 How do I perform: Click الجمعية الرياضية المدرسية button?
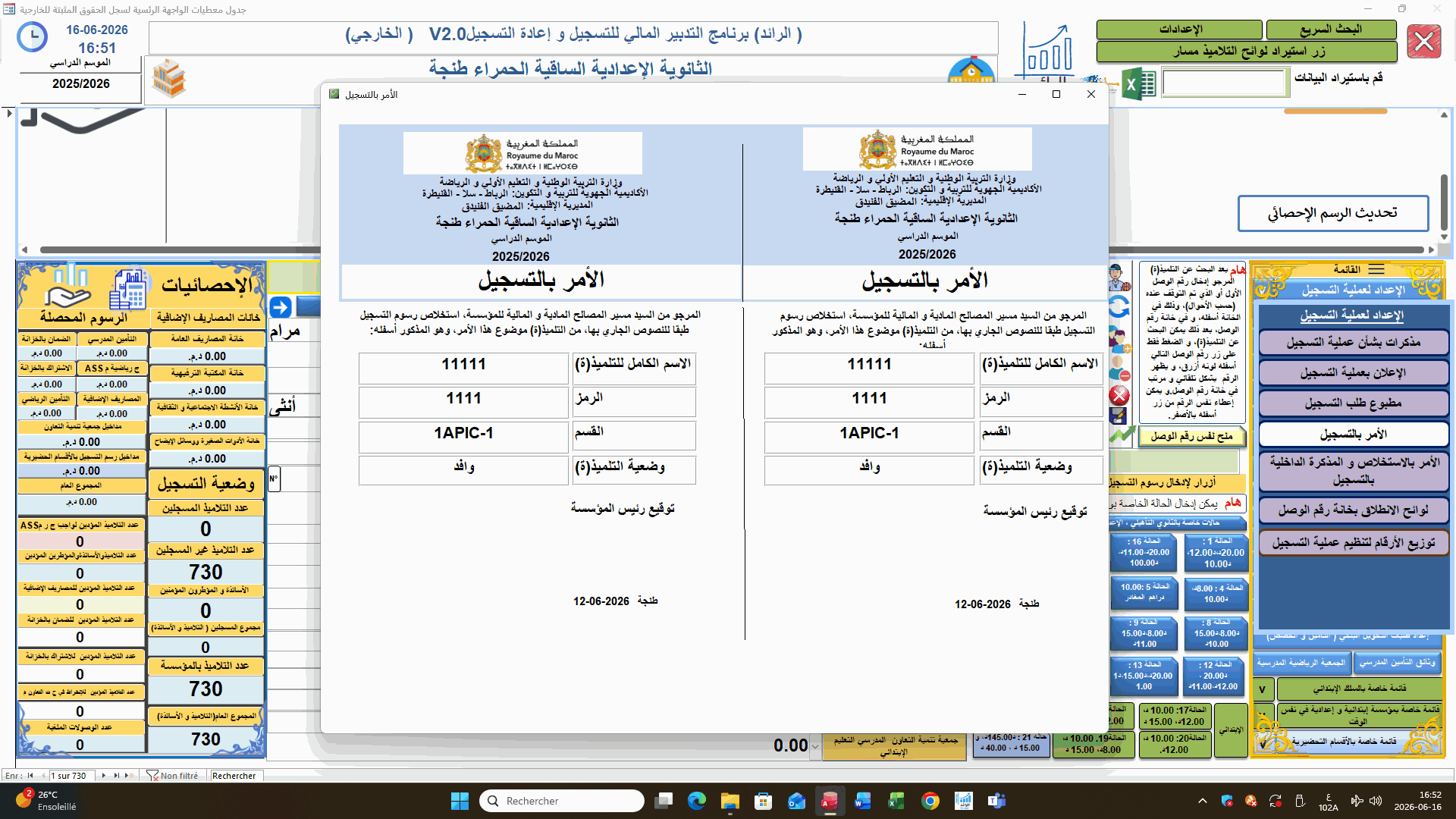pos(1301,663)
